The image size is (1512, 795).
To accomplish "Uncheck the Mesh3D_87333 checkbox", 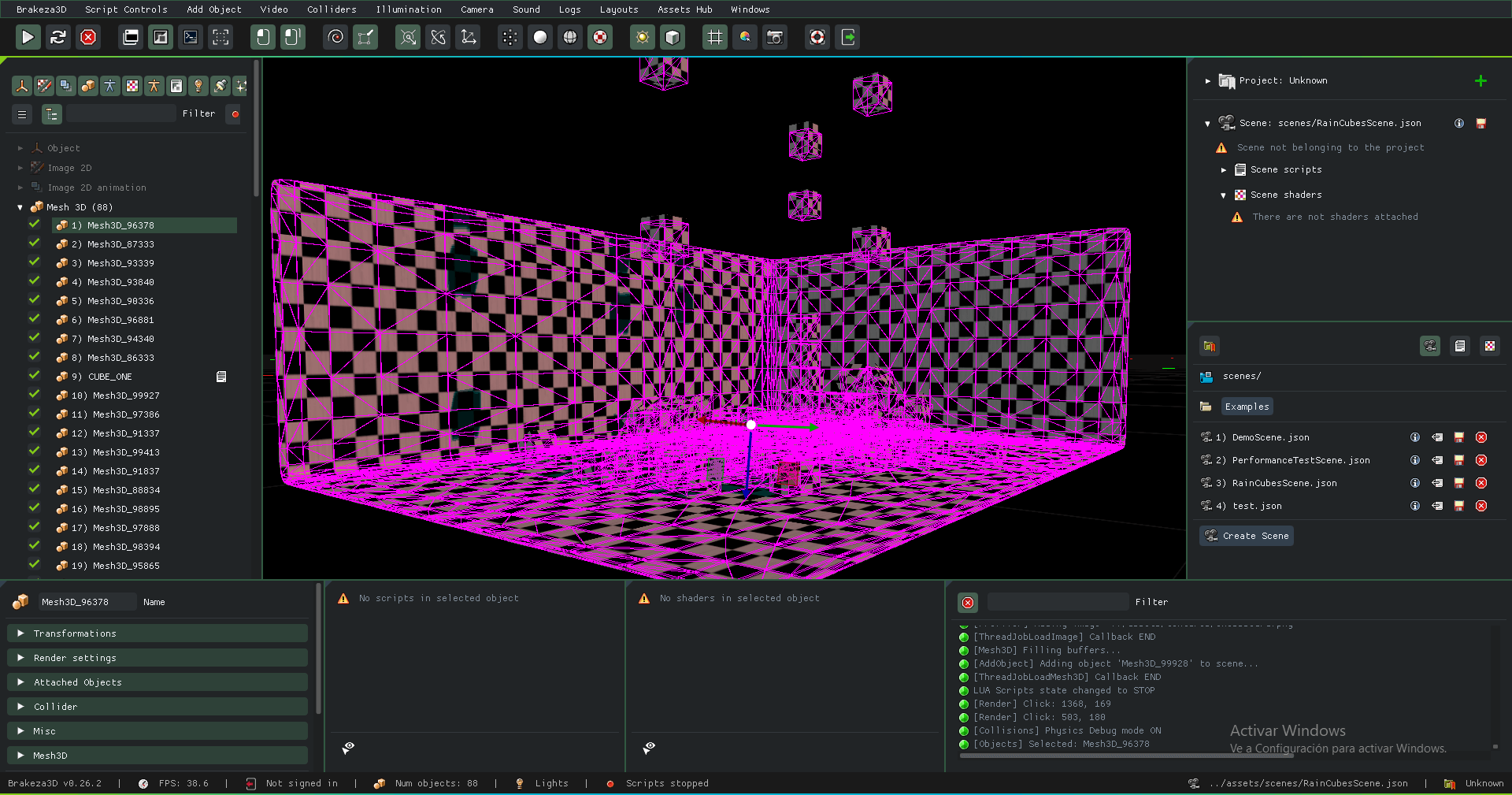I will click(x=35, y=243).
